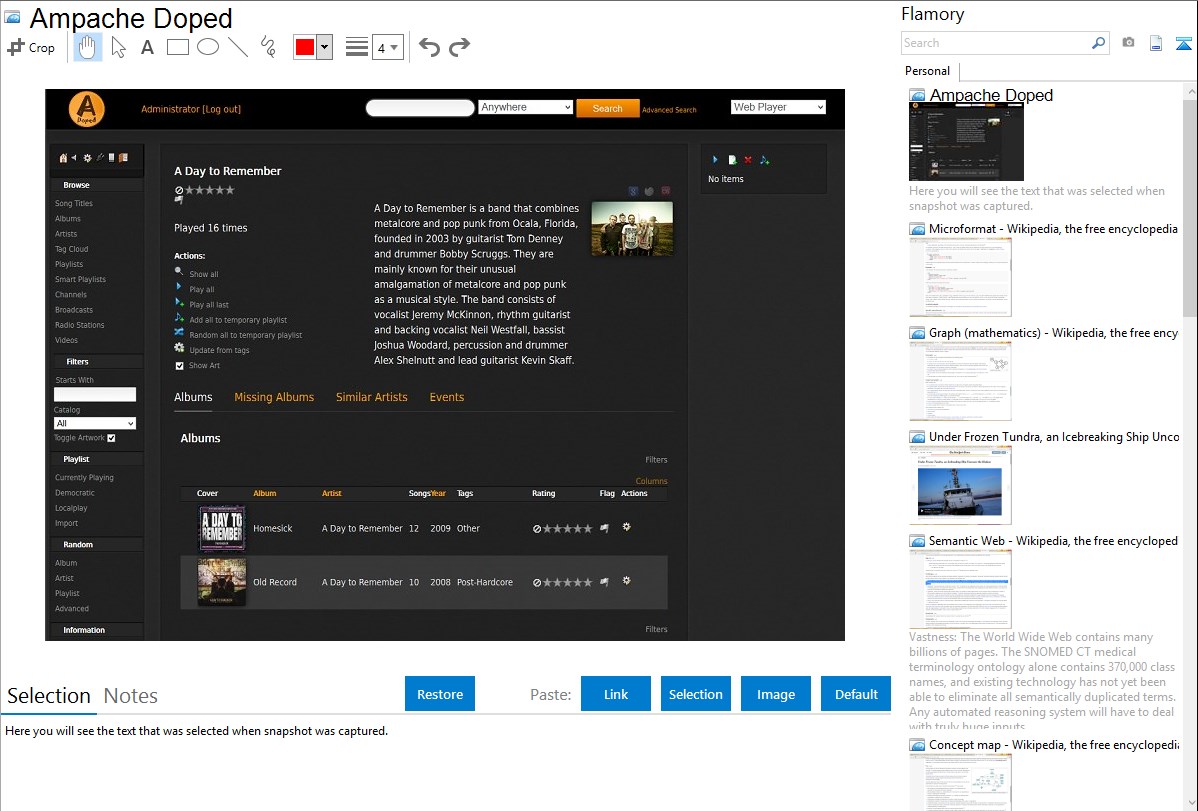Viewport: 1198px width, 811px height.
Task: Open the Catalog All dropdown
Action: (x=95, y=423)
